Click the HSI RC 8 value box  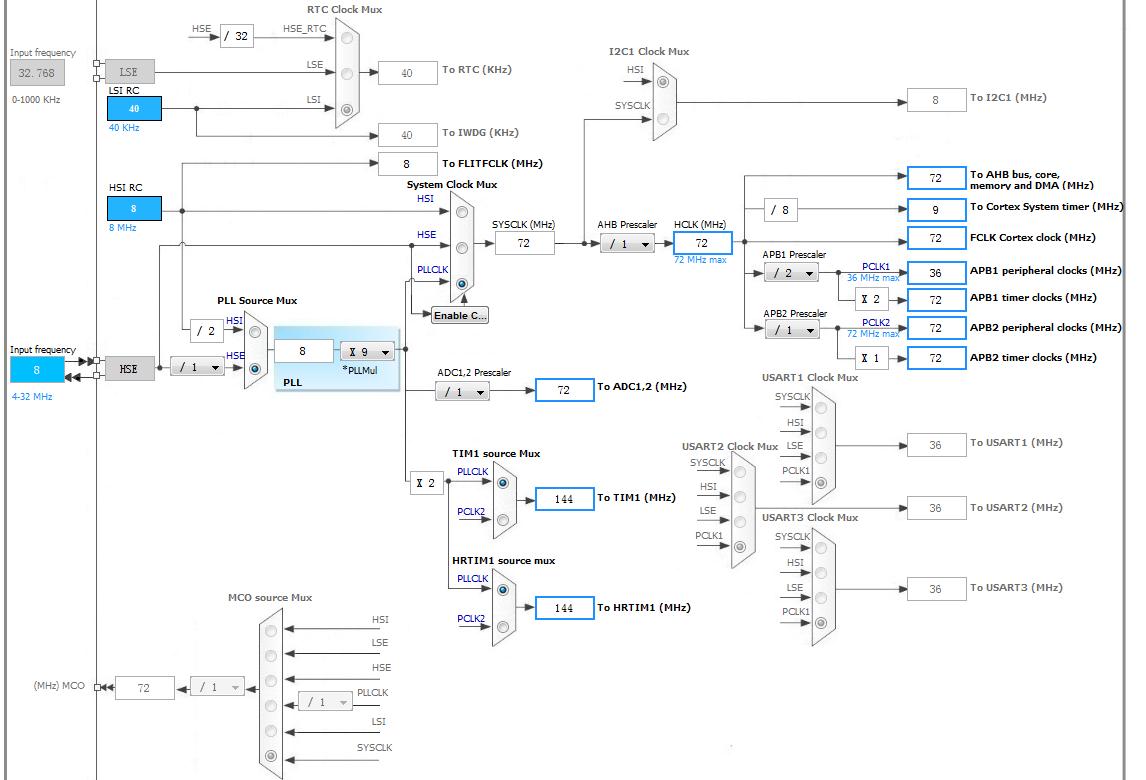point(134,208)
